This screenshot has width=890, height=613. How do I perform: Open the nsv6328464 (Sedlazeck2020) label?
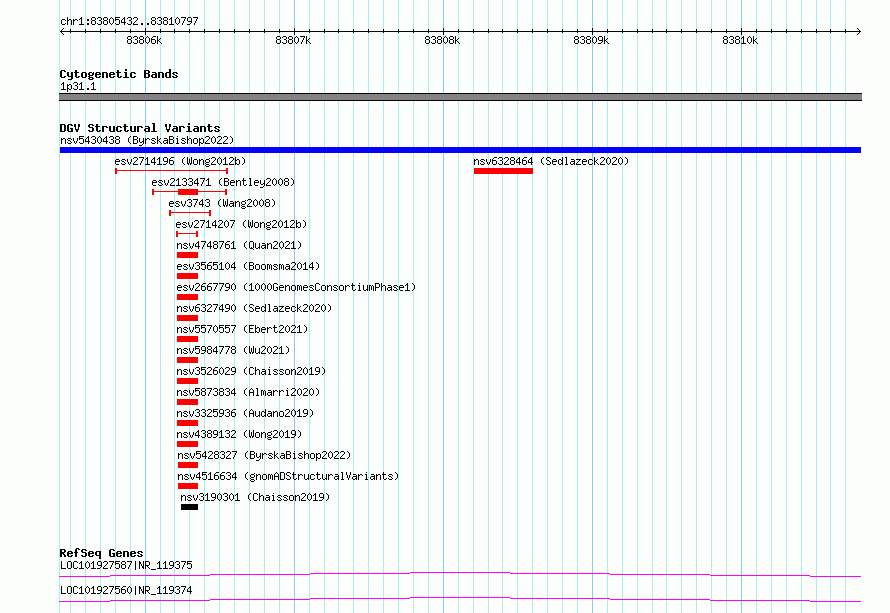coord(551,161)
